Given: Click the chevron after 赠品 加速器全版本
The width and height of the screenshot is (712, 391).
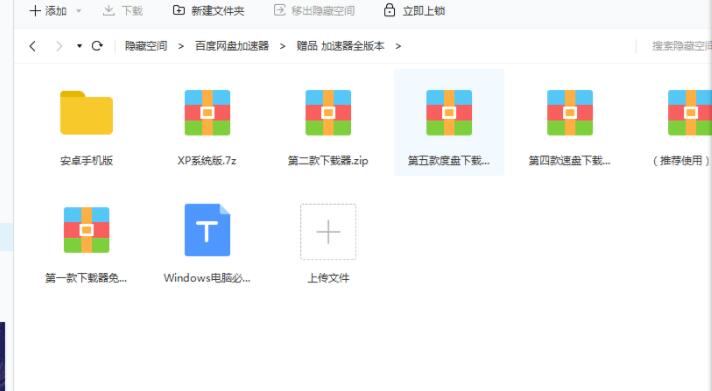Looking at the screenshot, I should [398, 46].
